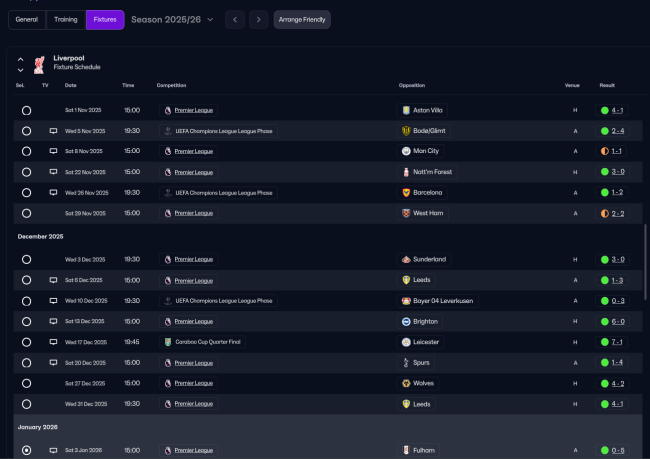
Task: Click the Barcelona club crest icon
Action: point(406,192)
